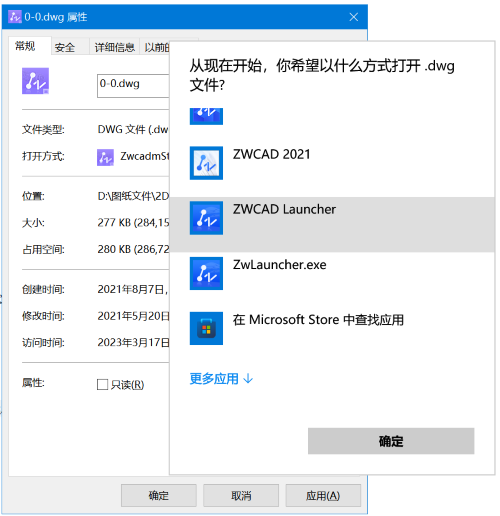Click the 取消 button in properties

pyautogui.click(x=241, y=496)
